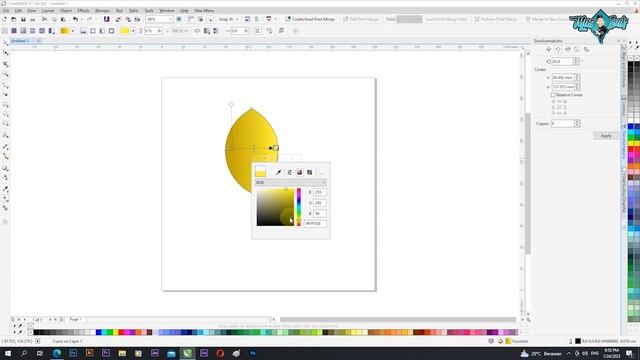Select the uniform fill icon in the property bar
This screenshot has width=640, height=360.
click(14, 31)
